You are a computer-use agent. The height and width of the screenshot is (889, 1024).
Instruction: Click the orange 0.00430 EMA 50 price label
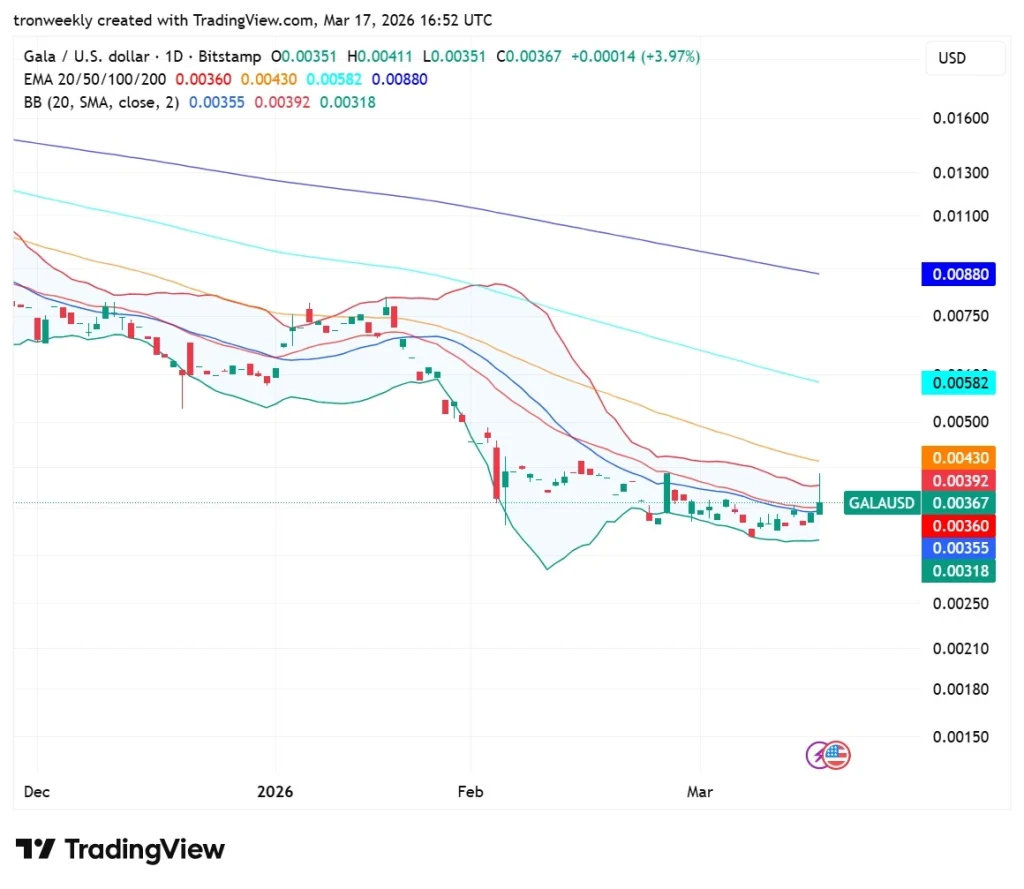(957, 457)
